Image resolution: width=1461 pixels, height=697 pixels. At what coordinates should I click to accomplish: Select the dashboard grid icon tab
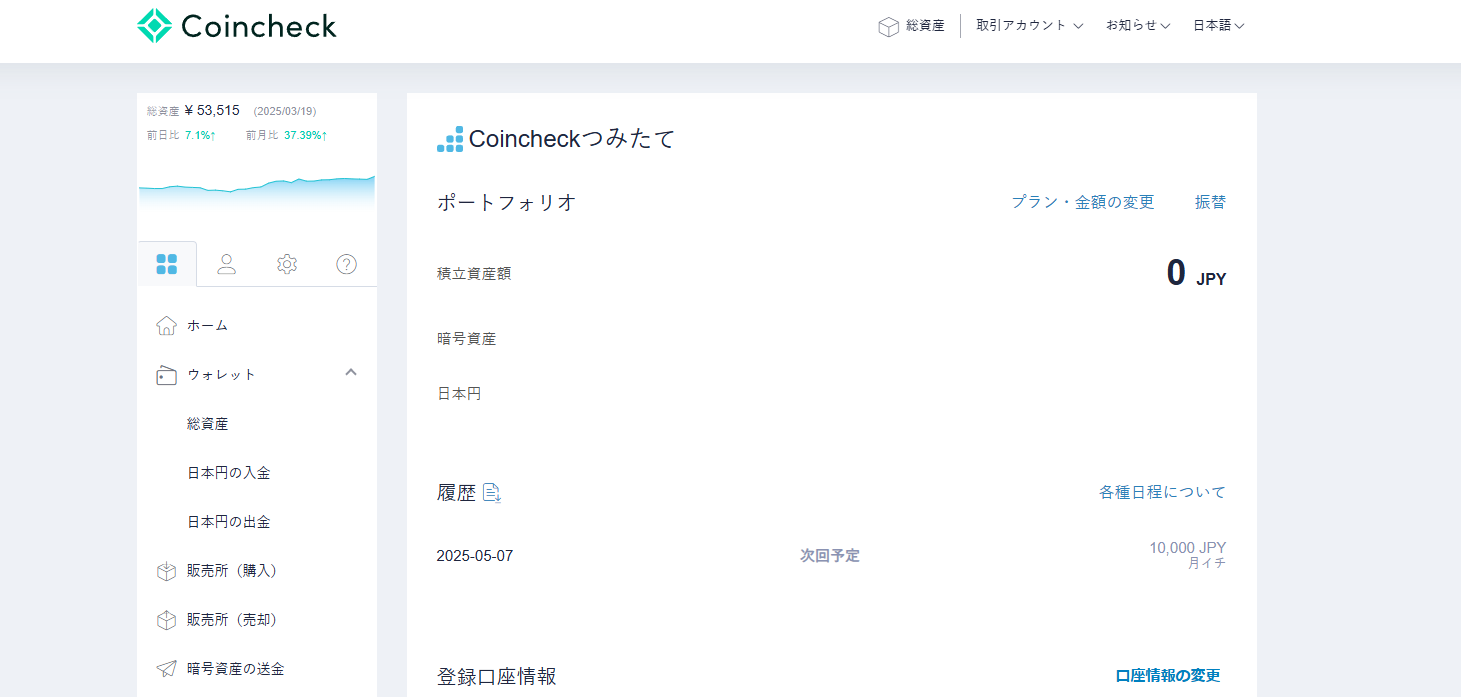pos(167,263)
